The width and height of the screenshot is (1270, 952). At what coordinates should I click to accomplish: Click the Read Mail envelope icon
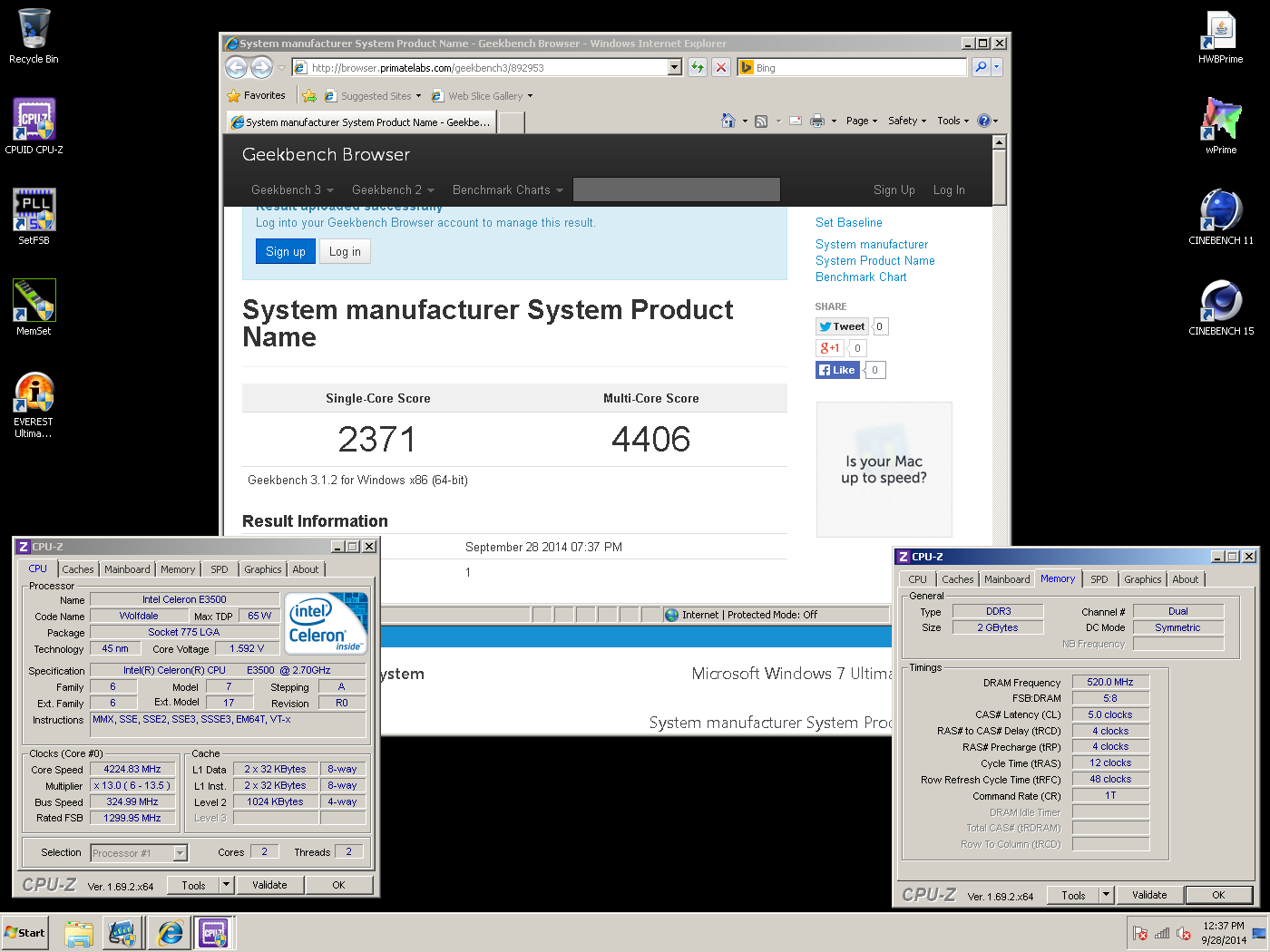796,121
